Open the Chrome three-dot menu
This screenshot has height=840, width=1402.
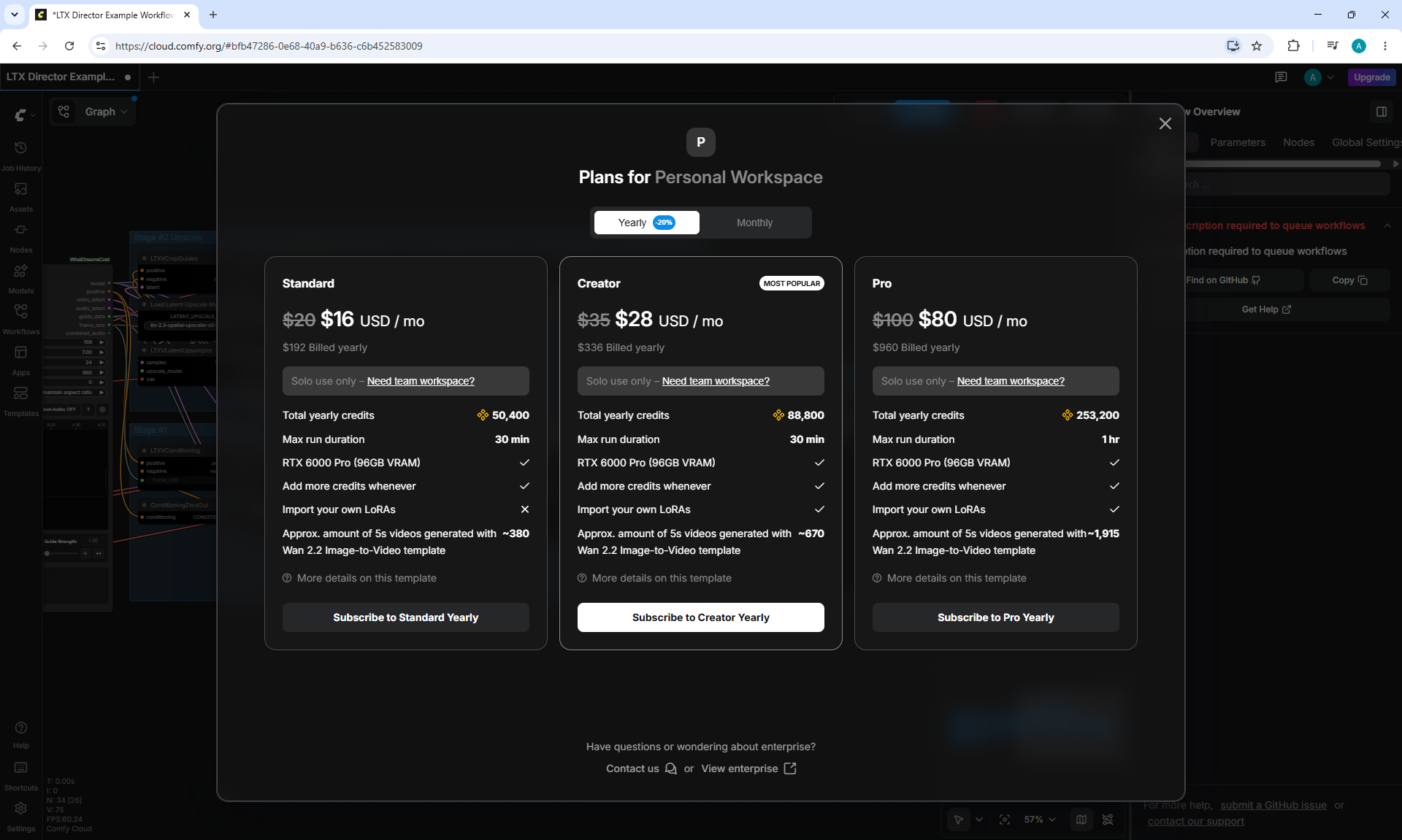click(1385, 46)
